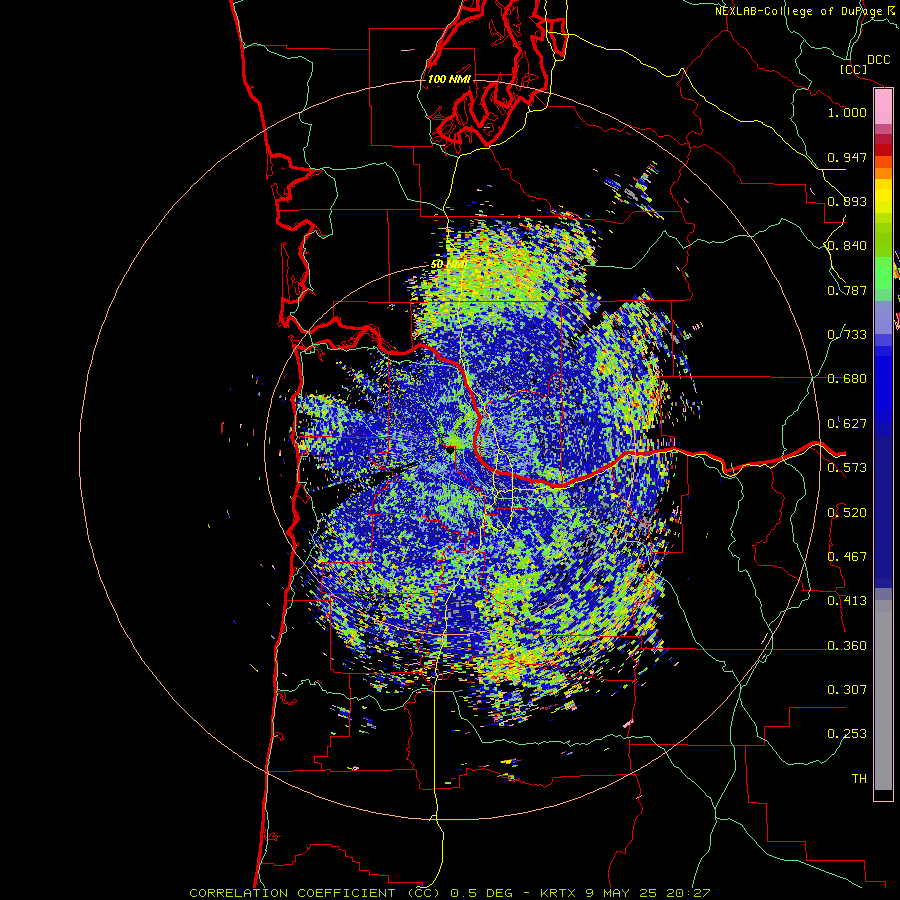The width and height of the screenshot is (900, 900).
Task: Click the 0.627 value on the color scale
Action: (x=847, y=424)
